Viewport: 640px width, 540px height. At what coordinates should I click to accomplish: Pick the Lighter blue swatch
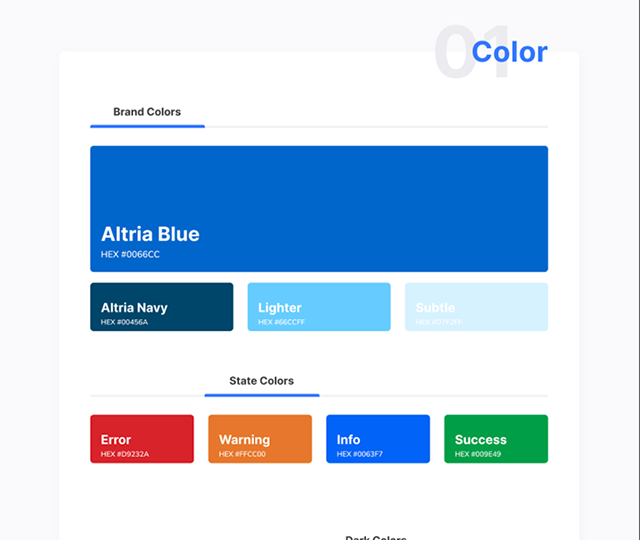pos(319,307)
